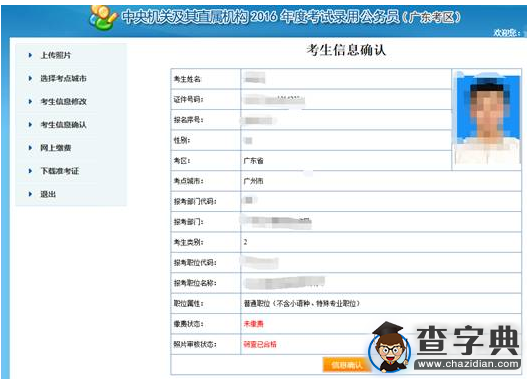The width and height of the screenshot is (527, 379).
Task: Click arrow icon beside 考生信息修改
Action: click(x=30, y=101)
